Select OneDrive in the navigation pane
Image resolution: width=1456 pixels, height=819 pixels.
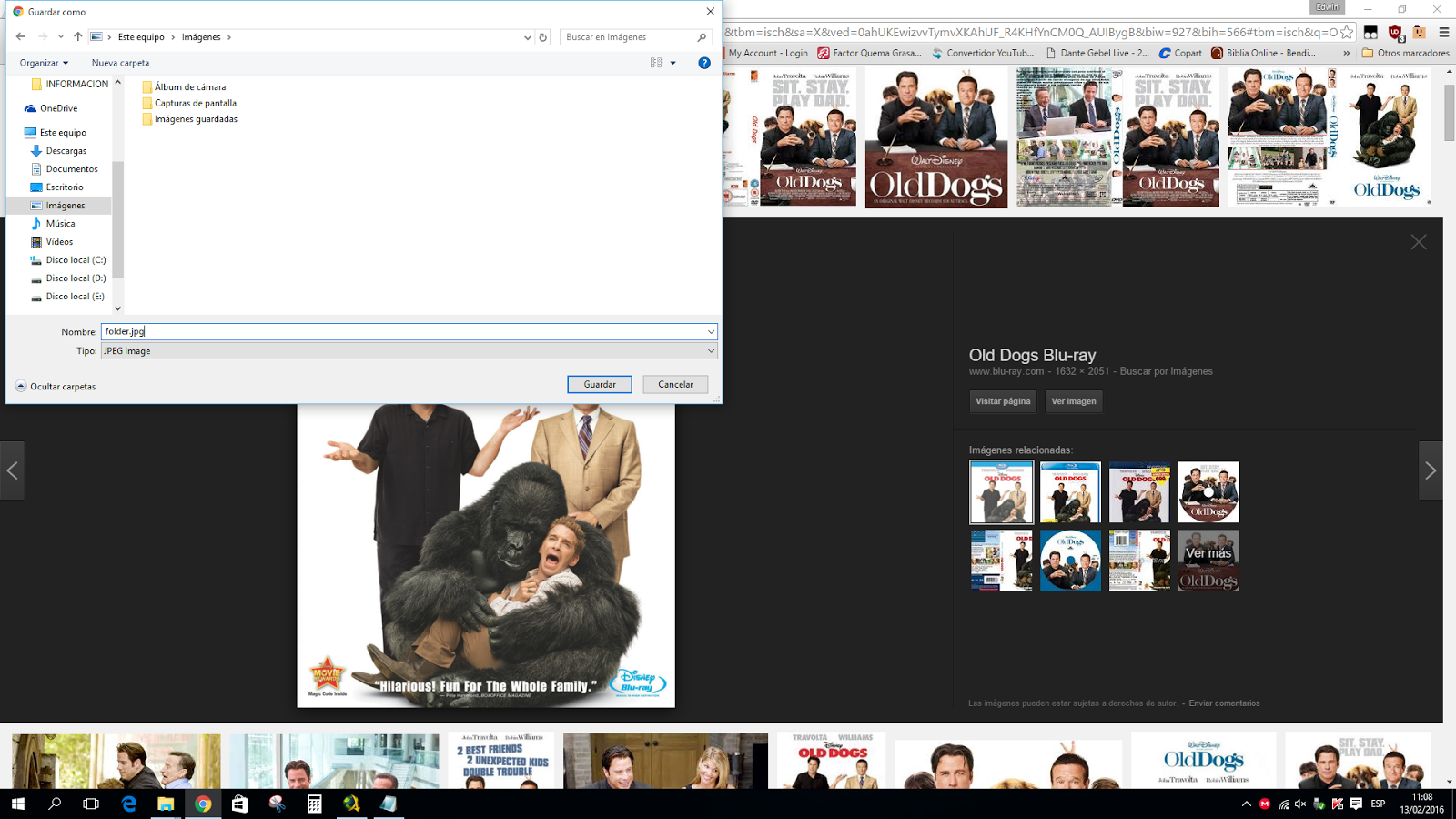point(58,108)
